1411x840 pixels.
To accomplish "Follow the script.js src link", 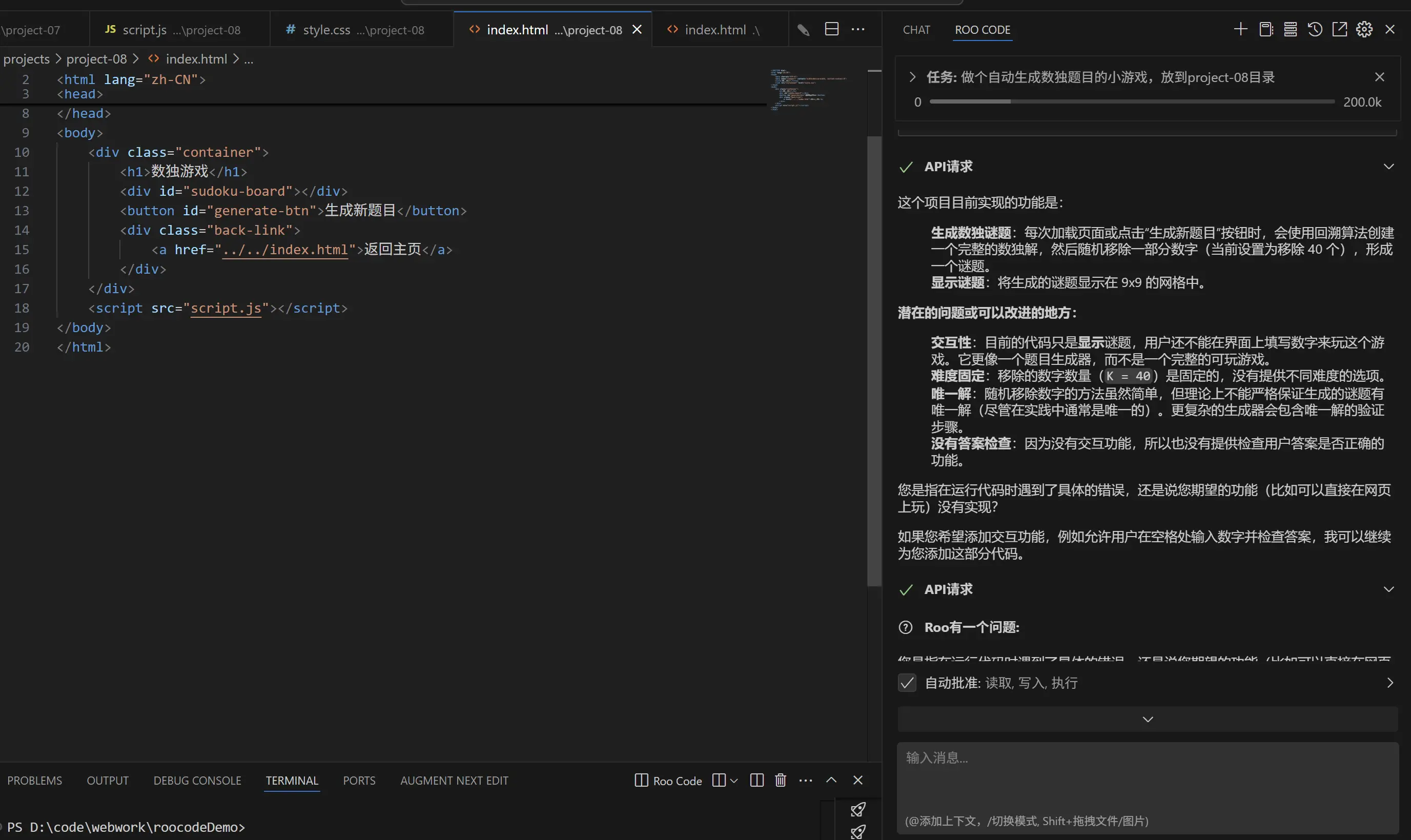I will tap(226, 308).
